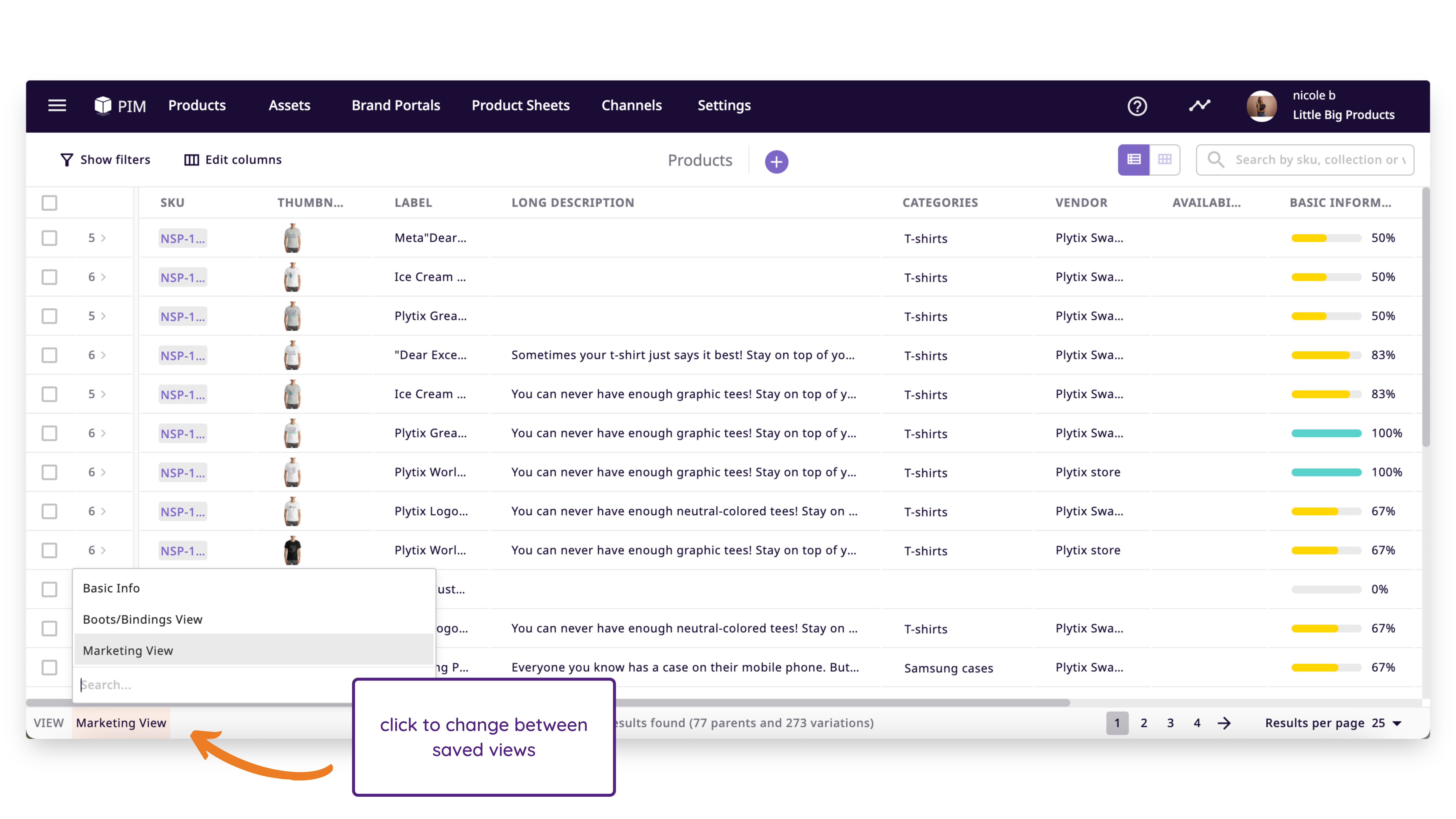
Task: Click the filter funnel icon
Action: coord(67,160)
